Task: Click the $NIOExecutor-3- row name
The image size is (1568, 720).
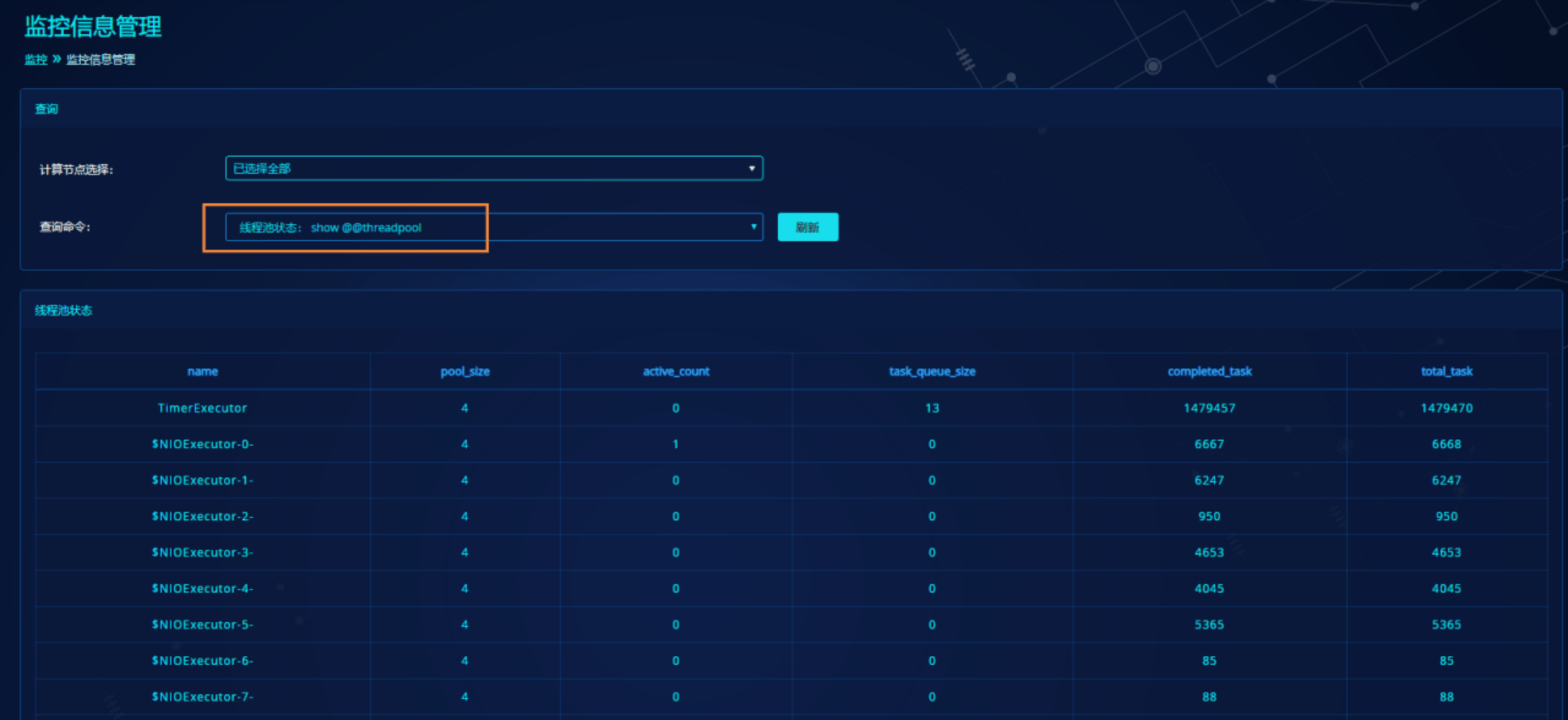Action: (202, 552)
